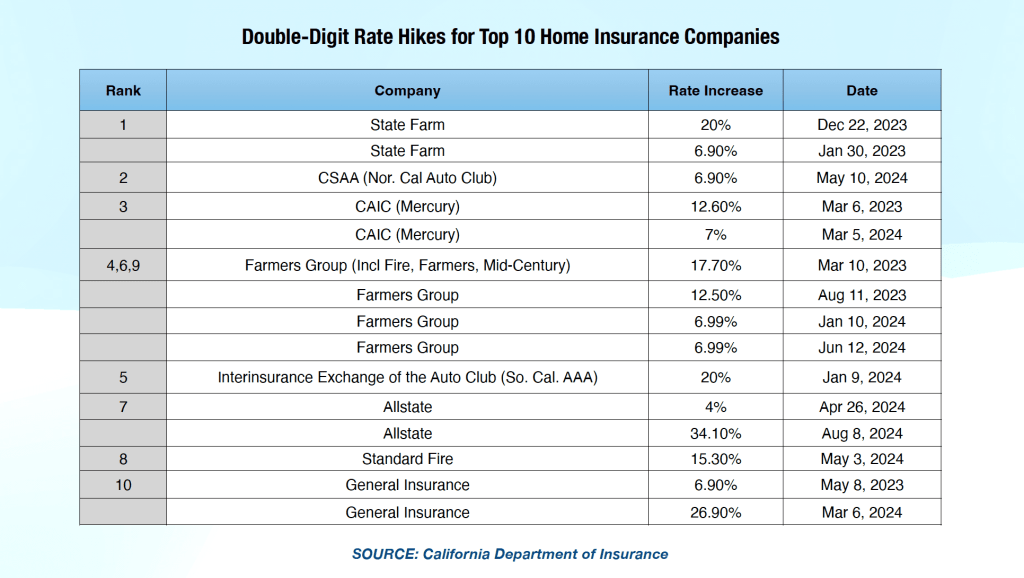Select the Dec 22, 2023 date cell
The image size is (1024, 578).
(x=861, y=125)
